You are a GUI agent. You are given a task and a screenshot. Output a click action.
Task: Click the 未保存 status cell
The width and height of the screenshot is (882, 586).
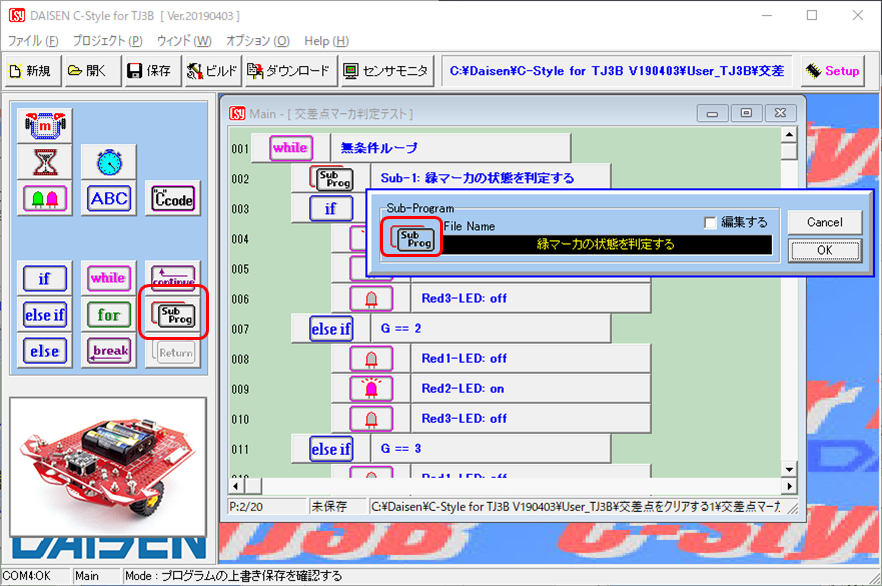(x=336, y=507)
